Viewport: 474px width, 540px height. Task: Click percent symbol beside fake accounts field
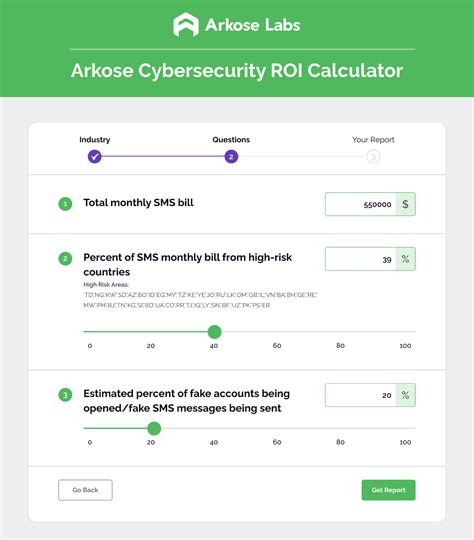click(405, 395)
